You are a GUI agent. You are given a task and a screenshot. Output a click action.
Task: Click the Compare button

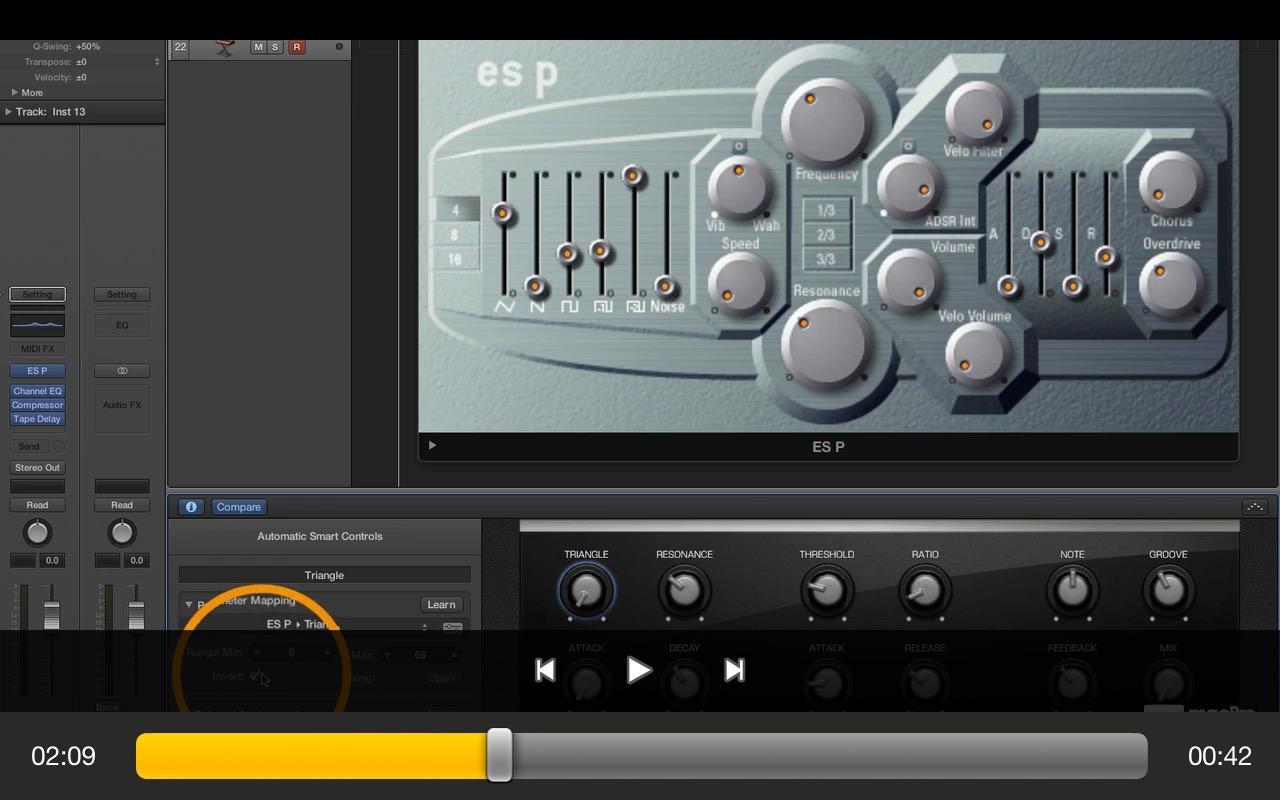coord(239,507)
